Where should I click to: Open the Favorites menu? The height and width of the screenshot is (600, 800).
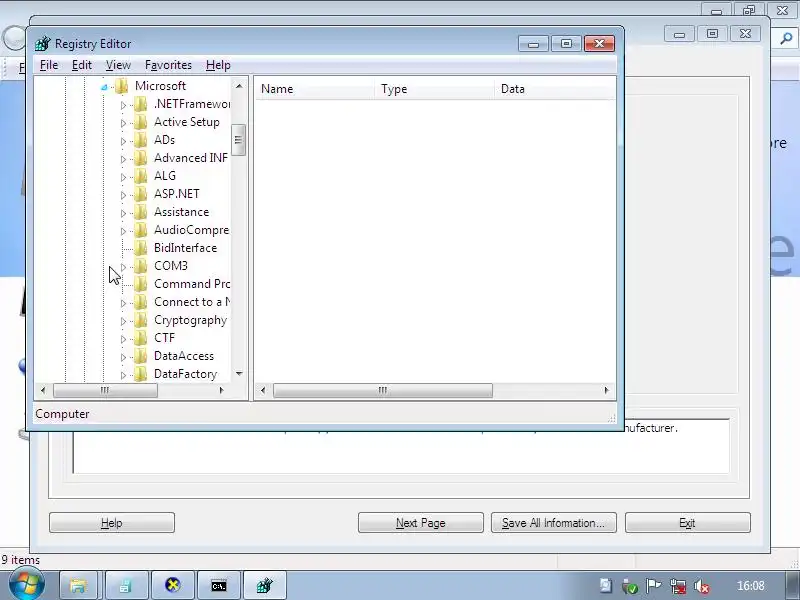pyautogui.click(x=168, y=65)
